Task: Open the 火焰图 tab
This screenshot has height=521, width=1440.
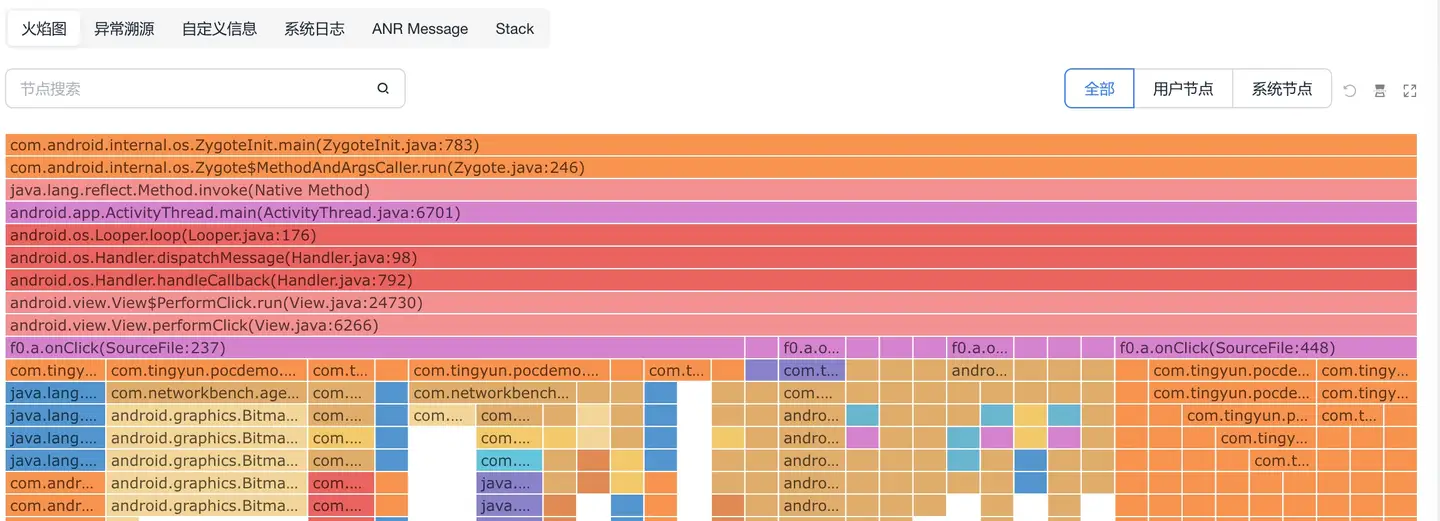Action: point(44,29)
